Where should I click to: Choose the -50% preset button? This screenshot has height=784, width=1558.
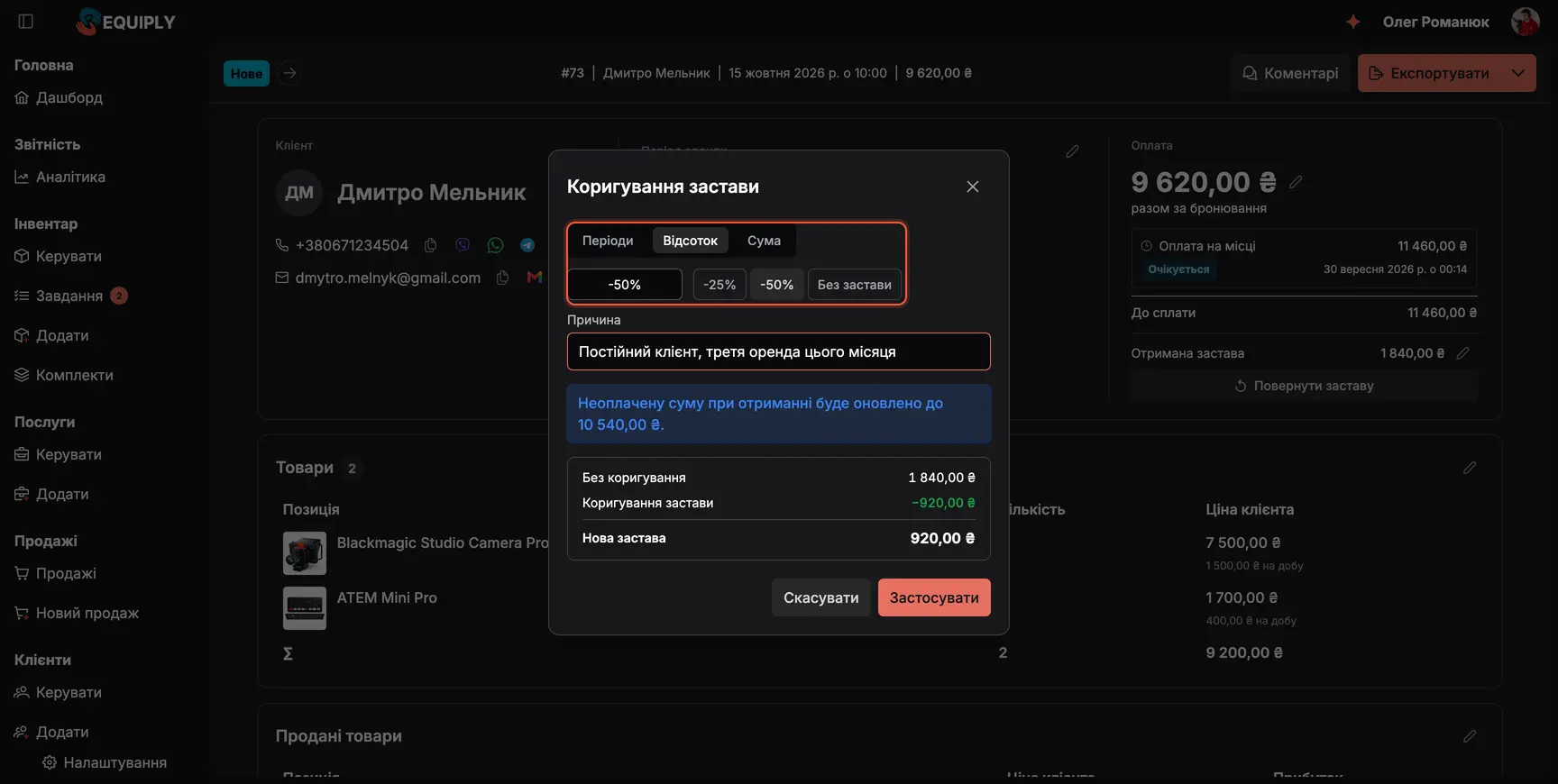777,285
